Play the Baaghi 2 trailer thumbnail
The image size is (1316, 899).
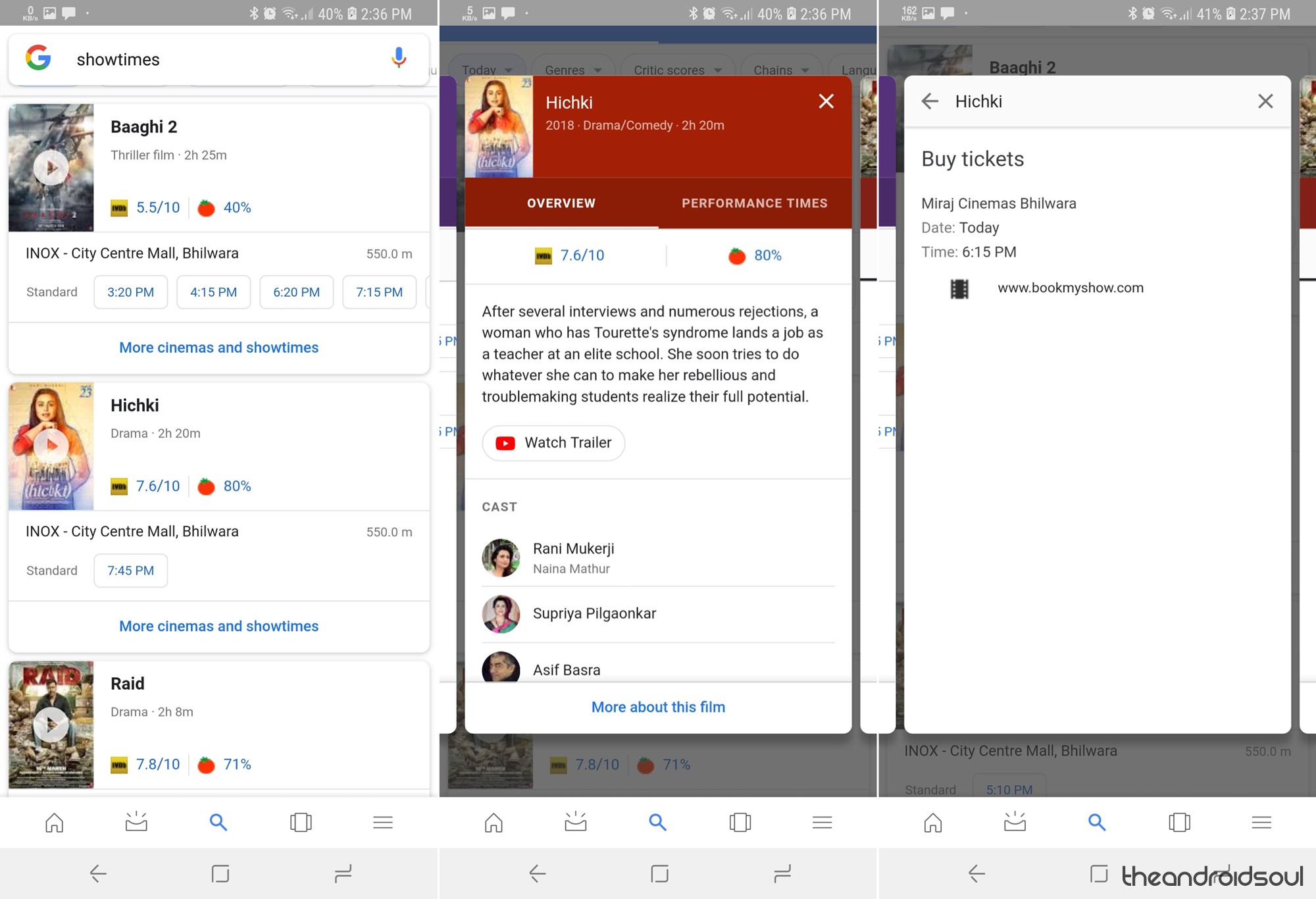(51, 168)
